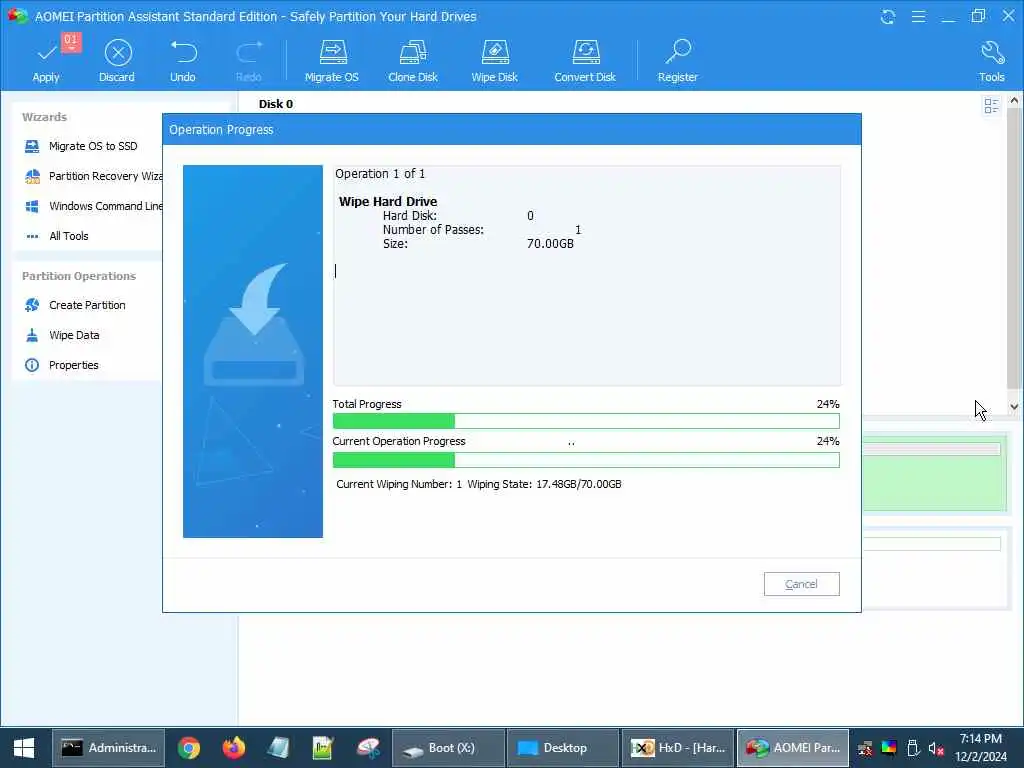This screenshot has height=768, width=1024.
Task: Apply pending operations with Apply icon
Action: click(46, 59)
